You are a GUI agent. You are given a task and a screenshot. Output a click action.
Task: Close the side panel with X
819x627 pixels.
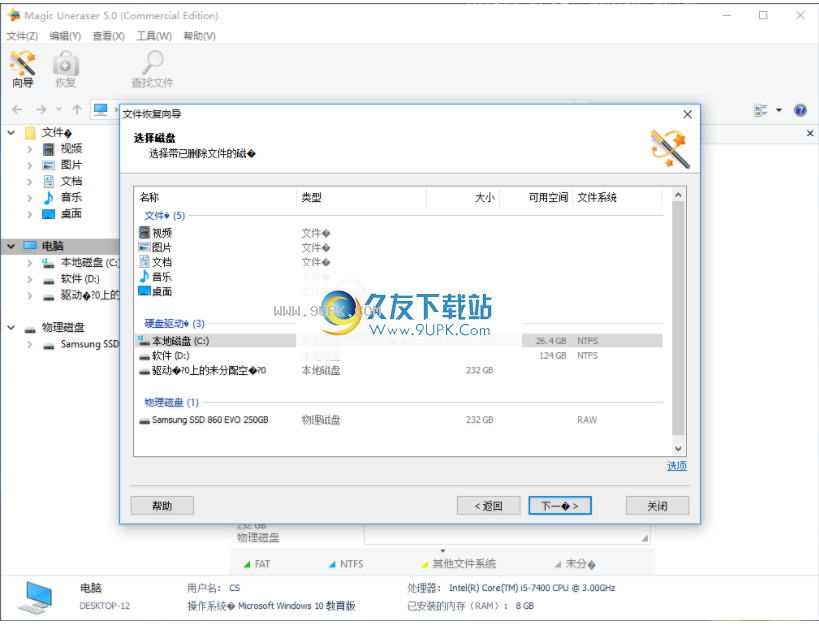click(x=810, y=133)
